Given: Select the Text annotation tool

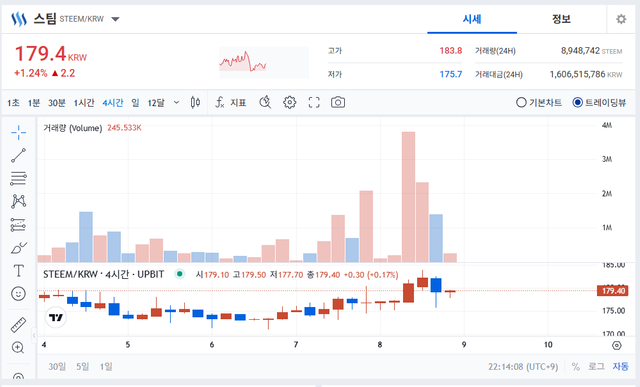Looking at the screenshot, I should click(x=18, y=271).
